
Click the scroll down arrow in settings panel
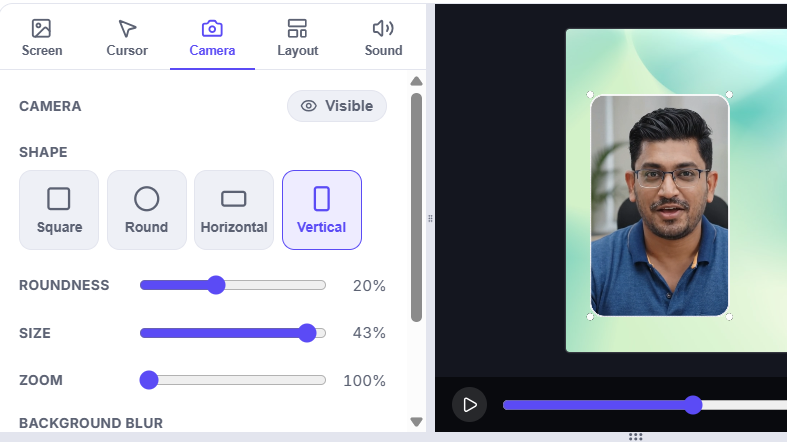[x=416, y=421]
